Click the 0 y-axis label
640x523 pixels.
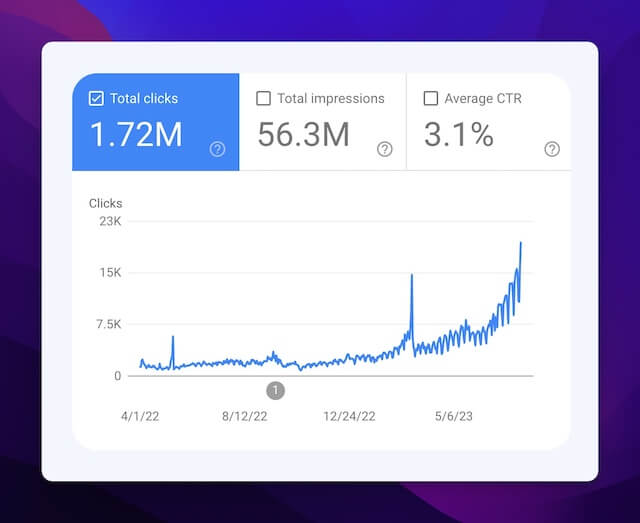click(x=118, y=376)
